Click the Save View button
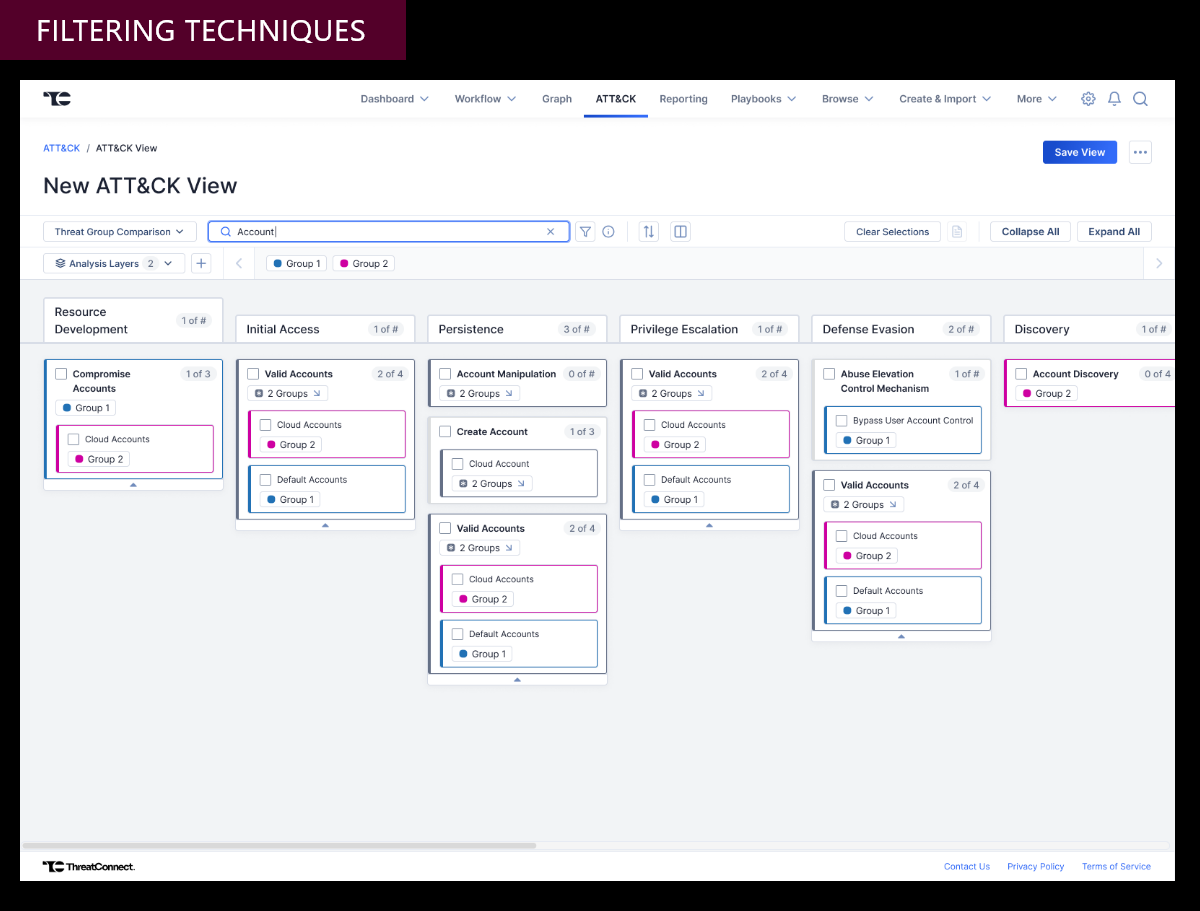Screen dimensions: 1200x911 point(1080,152)
